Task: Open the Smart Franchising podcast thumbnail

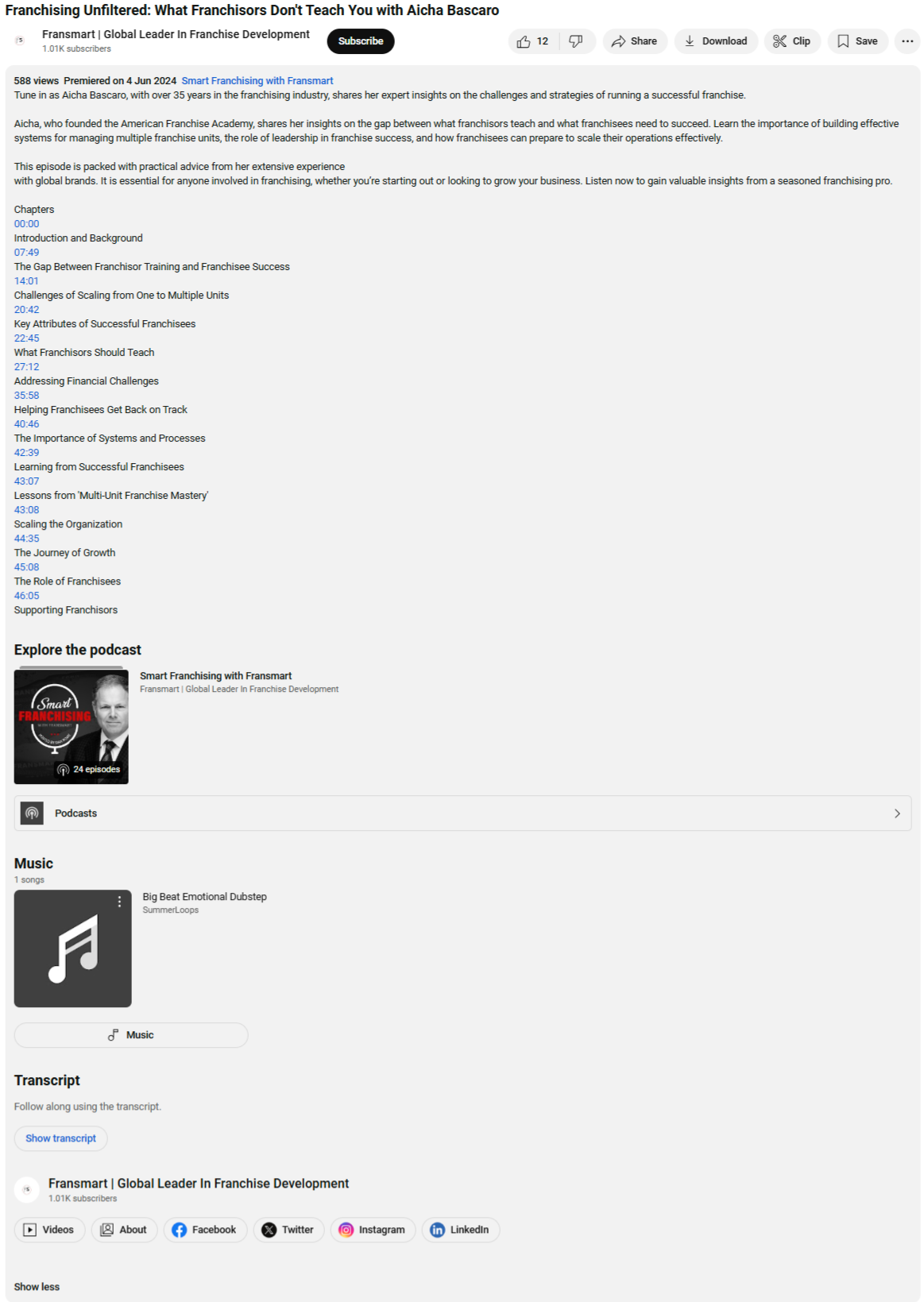Action: click(72, 727)
